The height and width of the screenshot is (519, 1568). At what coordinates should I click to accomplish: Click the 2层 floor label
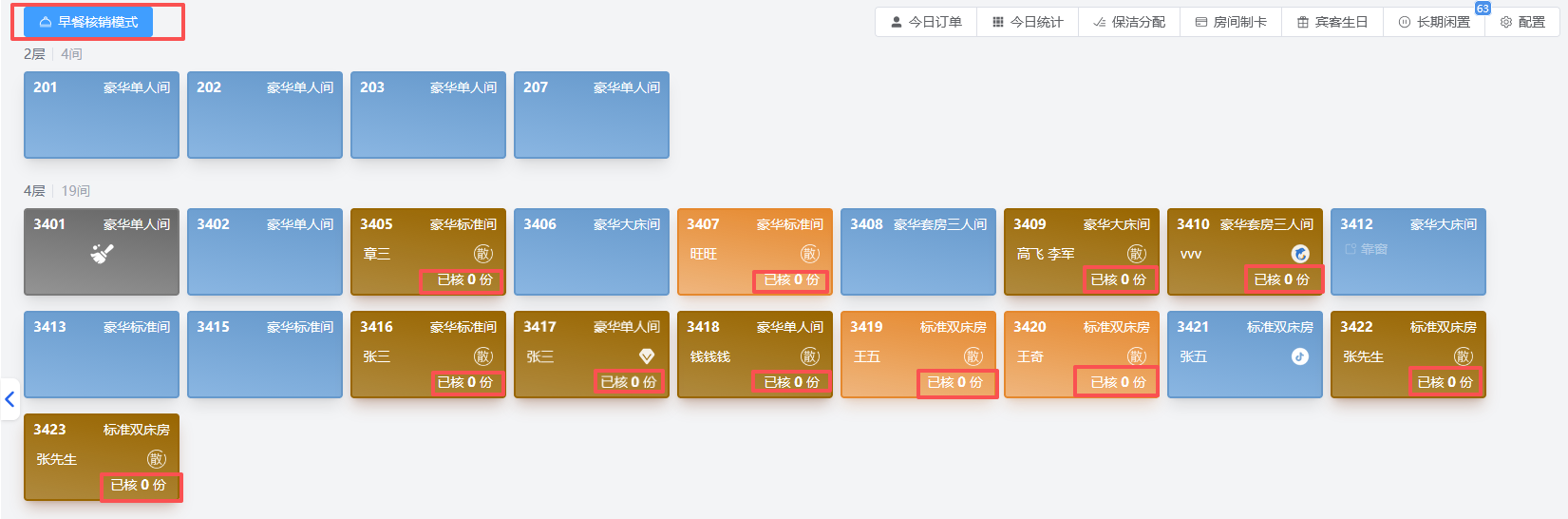[x=34, y=54]
